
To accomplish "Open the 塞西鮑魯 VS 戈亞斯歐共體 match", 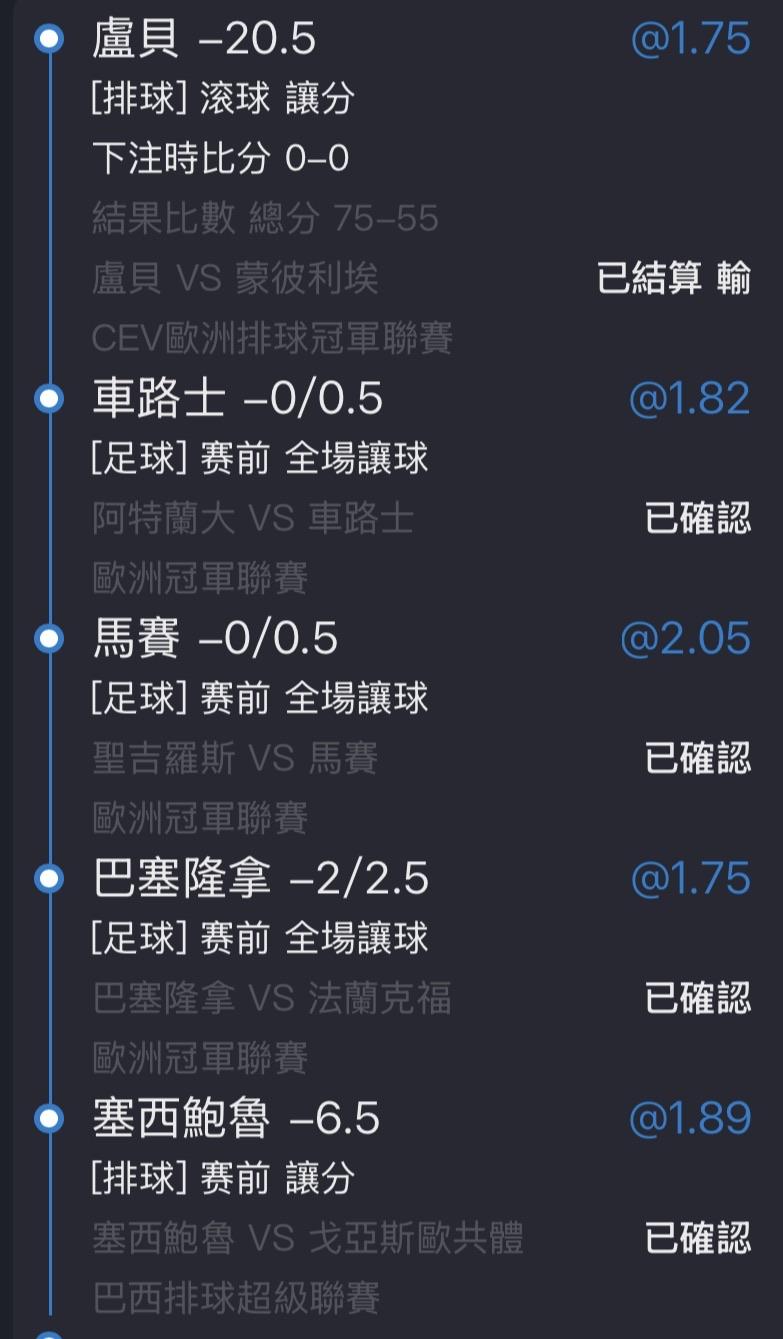I will tap(308, 1238).
